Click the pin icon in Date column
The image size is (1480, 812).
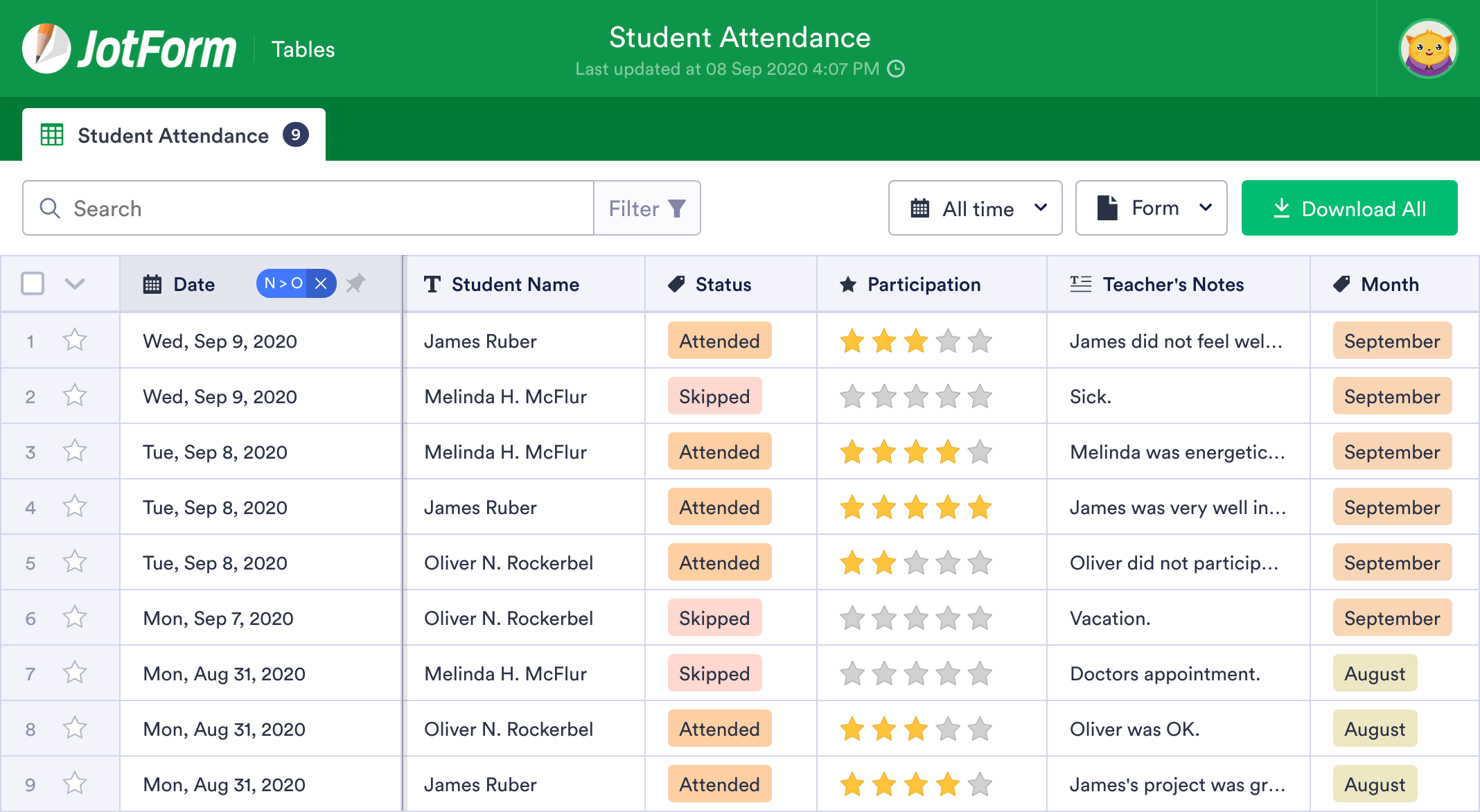355,283
